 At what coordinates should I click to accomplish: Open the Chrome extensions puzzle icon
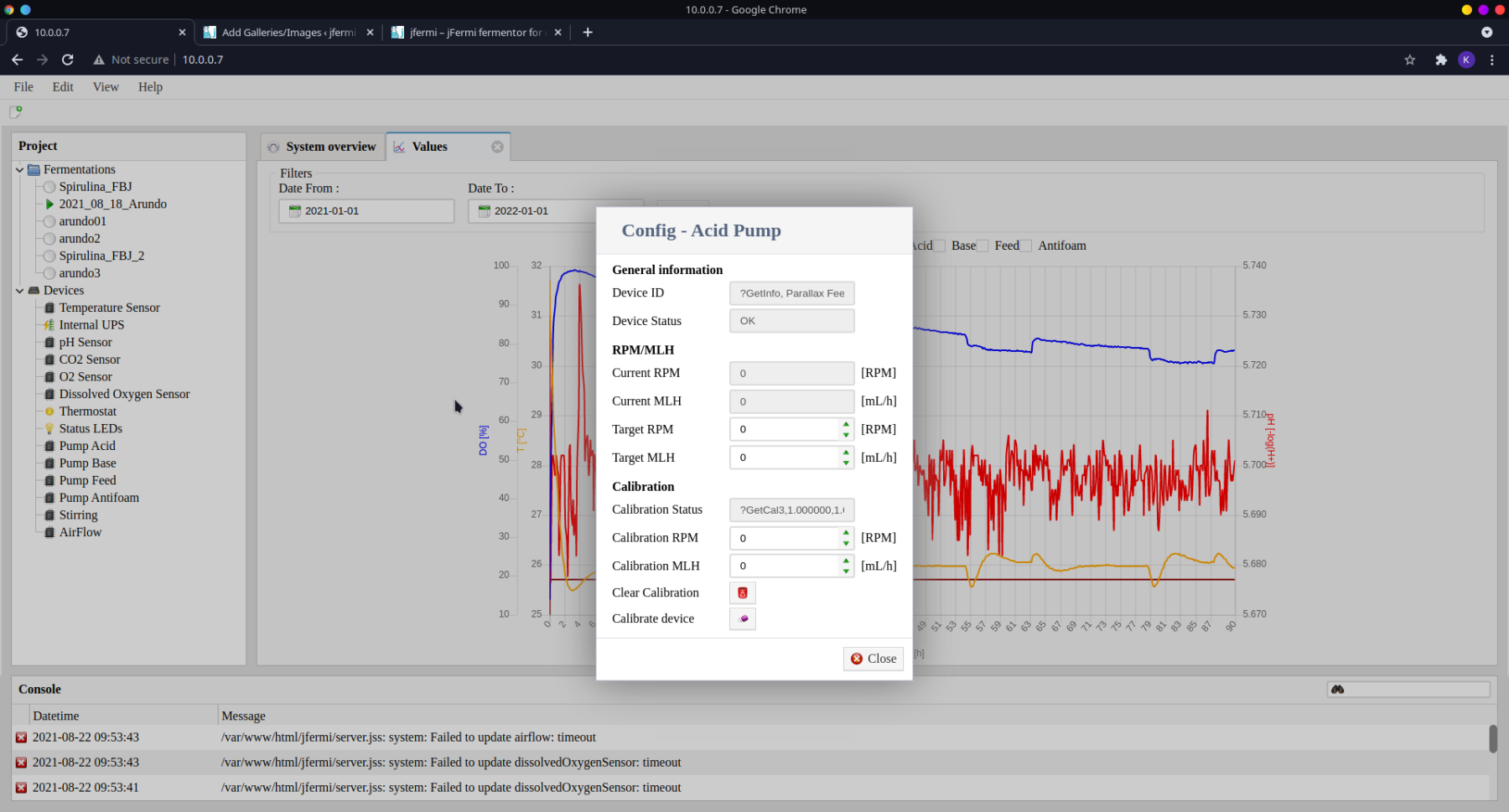[1440, 59]
